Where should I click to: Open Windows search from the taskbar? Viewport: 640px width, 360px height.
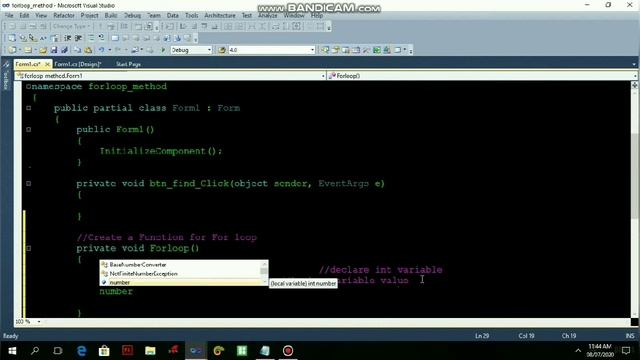[35, 351]
